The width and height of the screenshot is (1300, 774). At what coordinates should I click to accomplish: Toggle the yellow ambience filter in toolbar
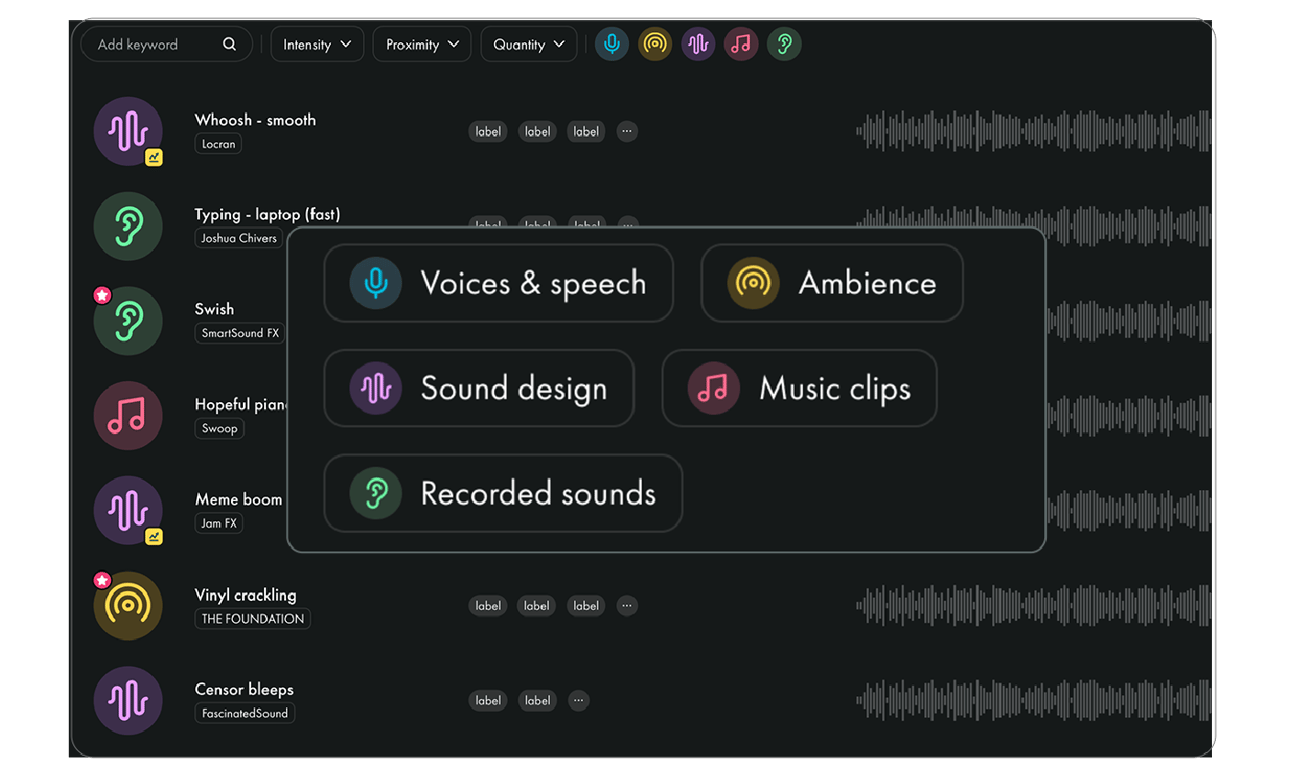coord(655,44)
